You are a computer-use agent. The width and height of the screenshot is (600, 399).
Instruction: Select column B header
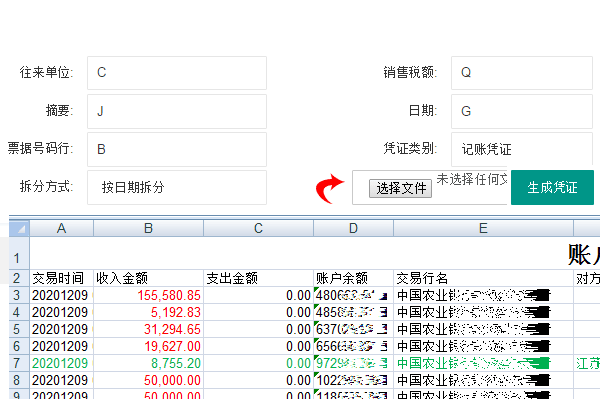point(148,228)
